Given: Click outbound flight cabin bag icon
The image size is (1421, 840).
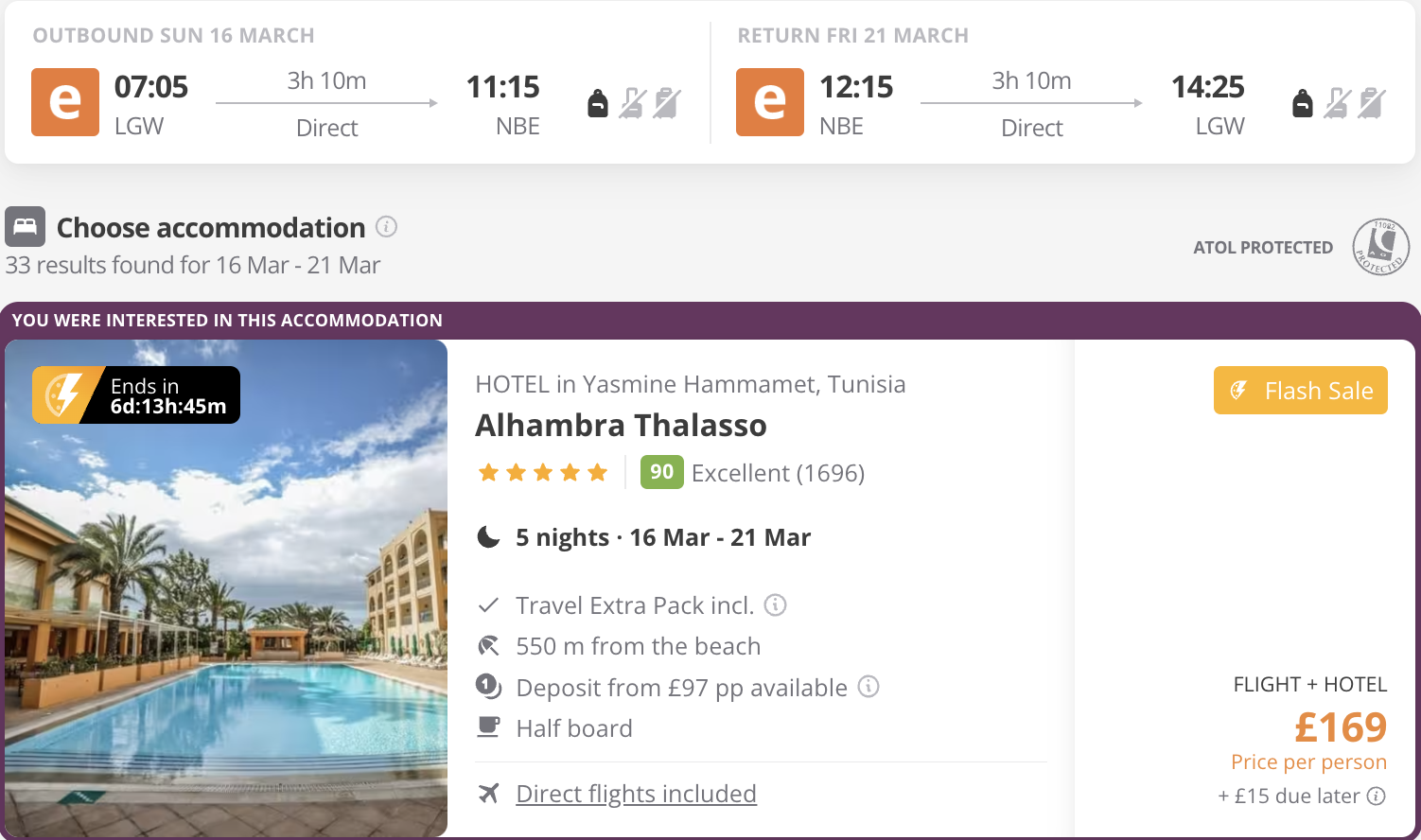Looking at the screenshot, I should tap(598, 102).
